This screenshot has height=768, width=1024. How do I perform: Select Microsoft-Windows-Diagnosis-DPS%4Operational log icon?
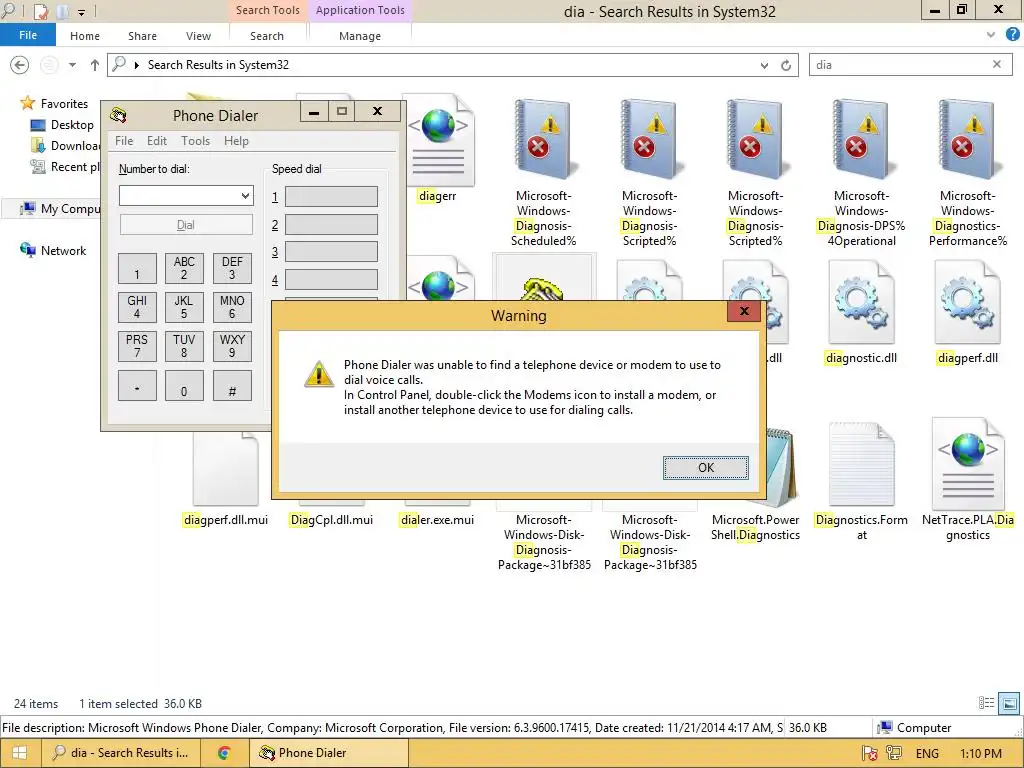tap(861, 139)
